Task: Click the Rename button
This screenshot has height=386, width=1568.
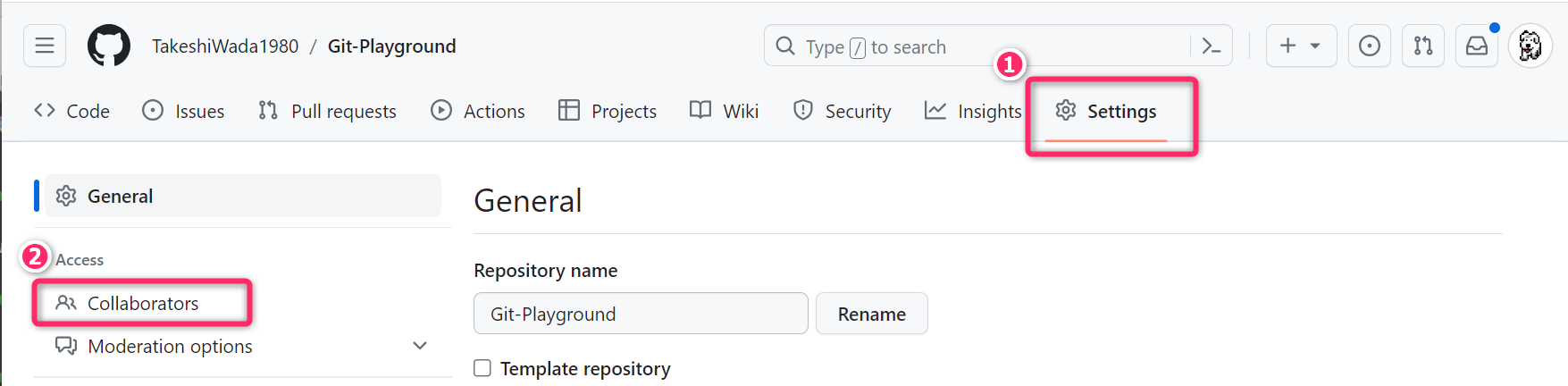Action: [x=871, y=314]
